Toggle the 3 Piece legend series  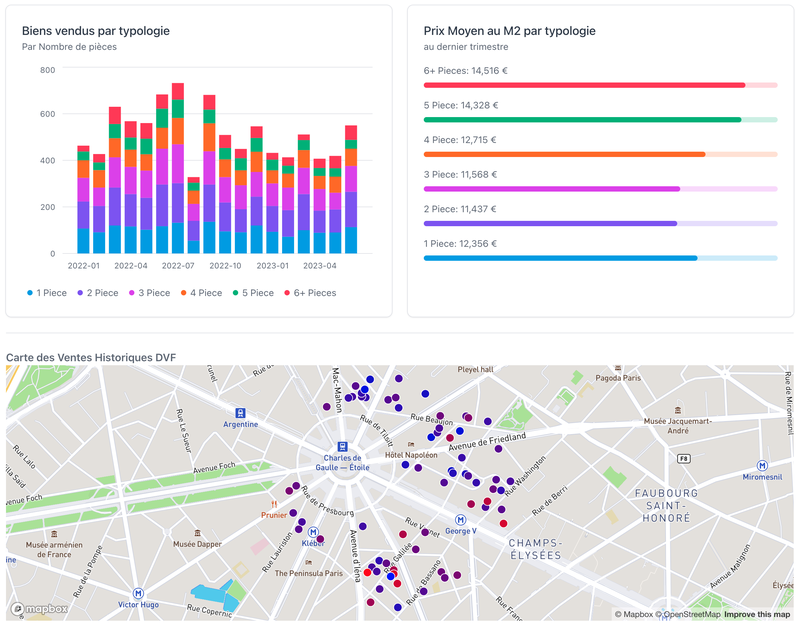pos(147,293)
